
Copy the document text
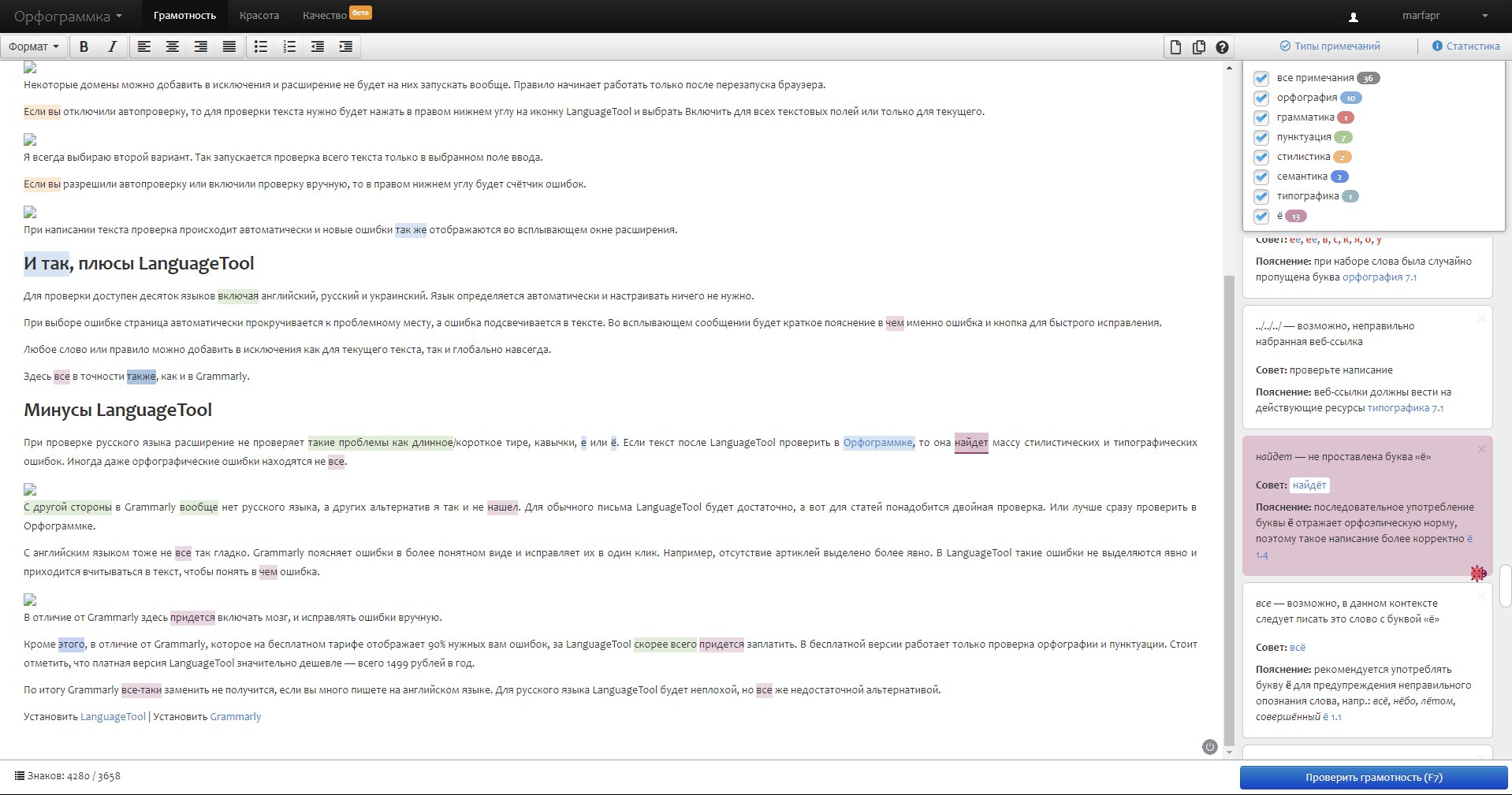click(x=1199, y=47)
